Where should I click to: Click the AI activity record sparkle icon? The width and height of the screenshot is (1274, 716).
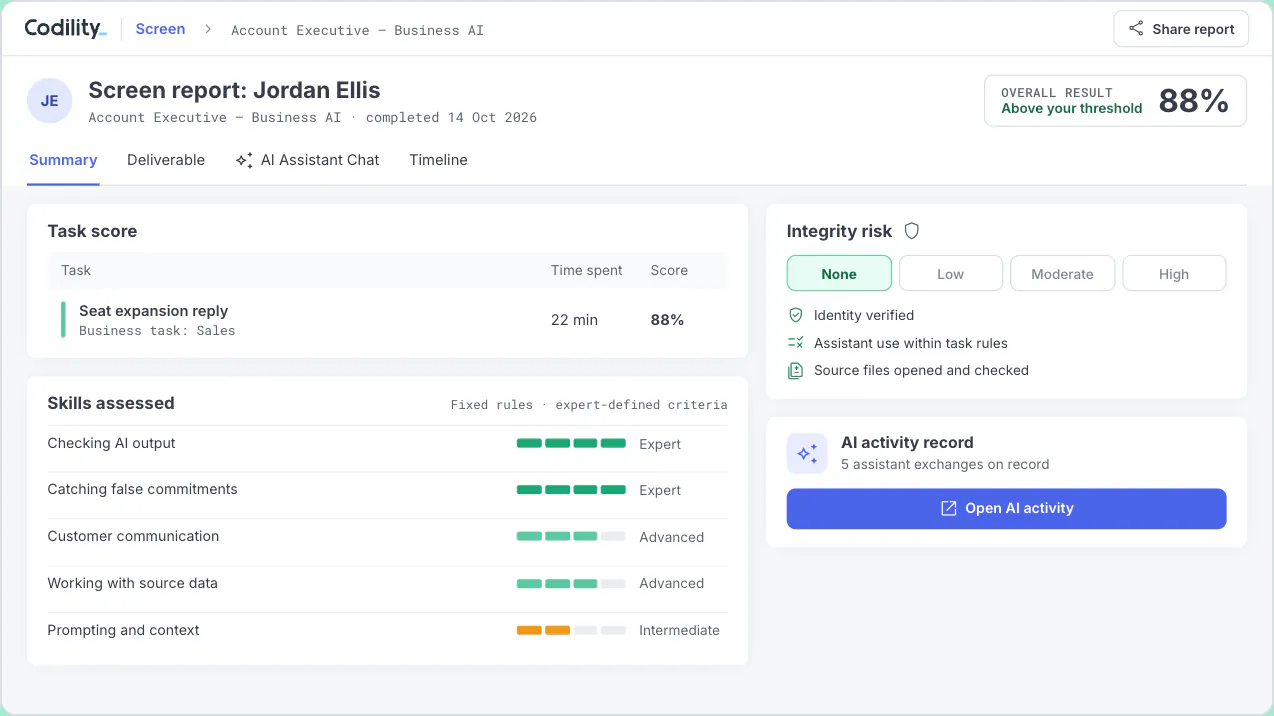[x=807, y=453]
